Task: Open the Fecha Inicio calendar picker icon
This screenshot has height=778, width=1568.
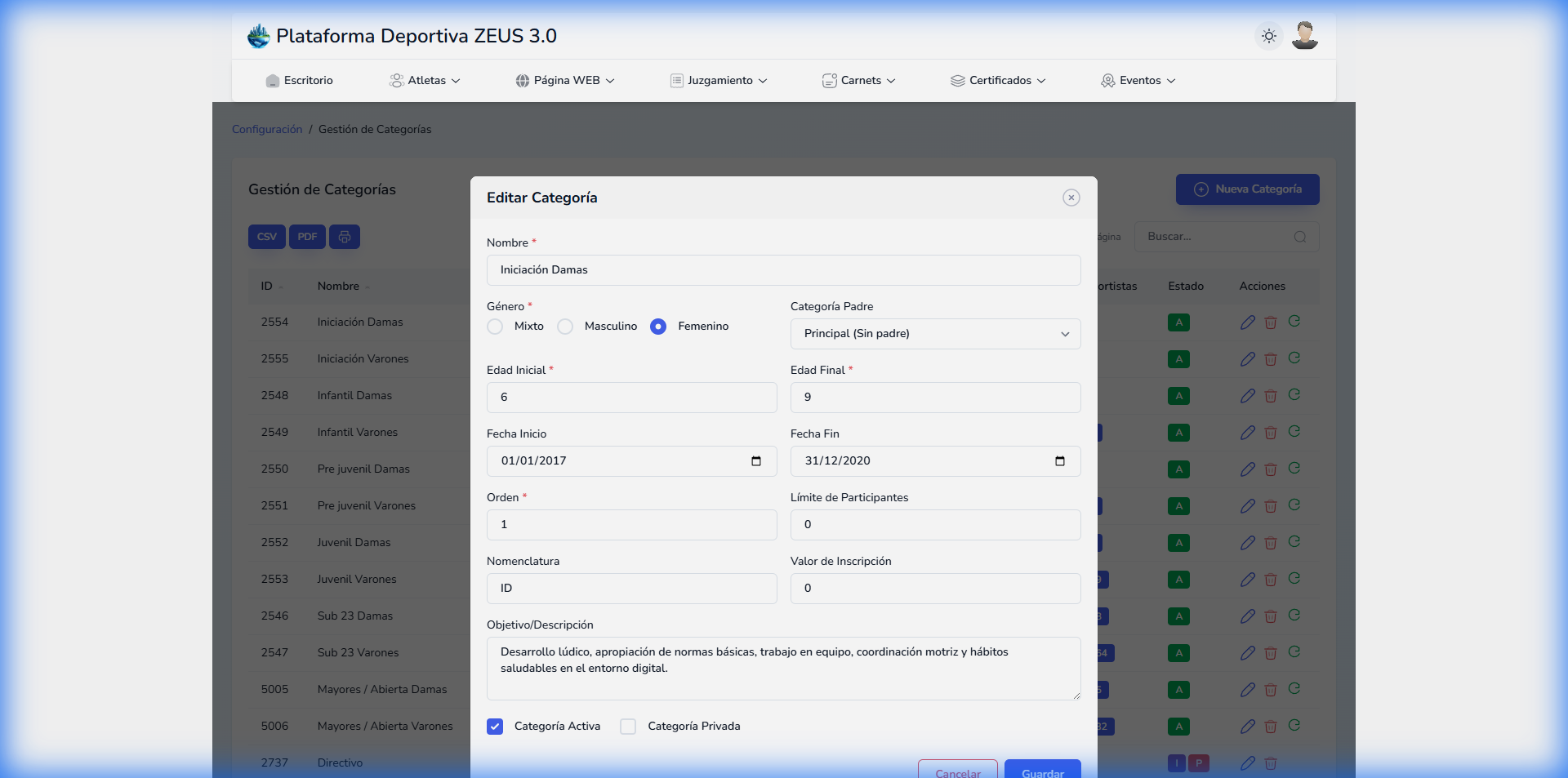Action: pos(755,461)
